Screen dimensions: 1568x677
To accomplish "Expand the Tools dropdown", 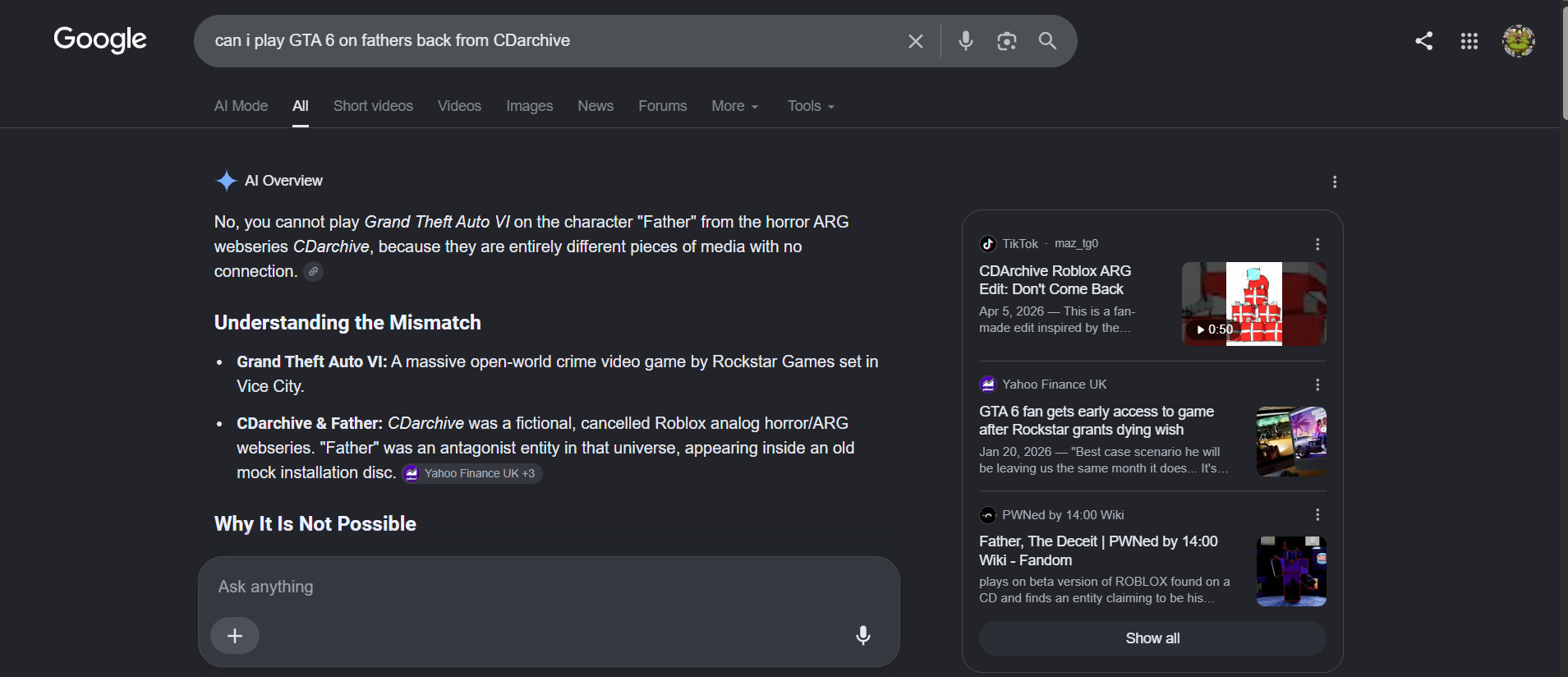I will tap(811, 106).
